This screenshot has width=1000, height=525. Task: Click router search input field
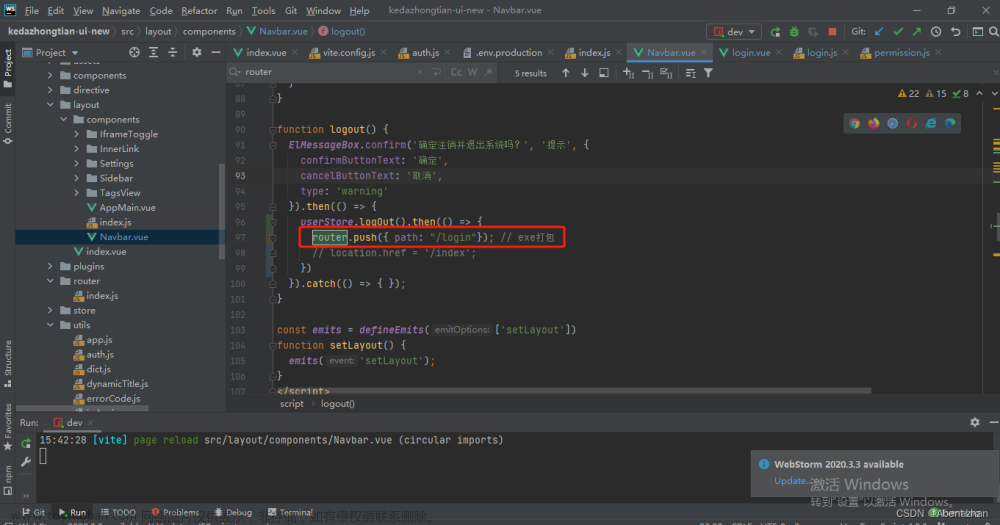point(330,72)
